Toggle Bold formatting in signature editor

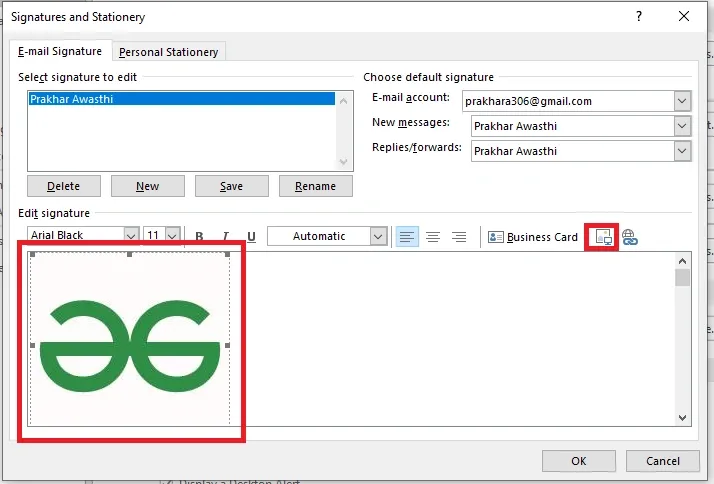pos(199,236)
